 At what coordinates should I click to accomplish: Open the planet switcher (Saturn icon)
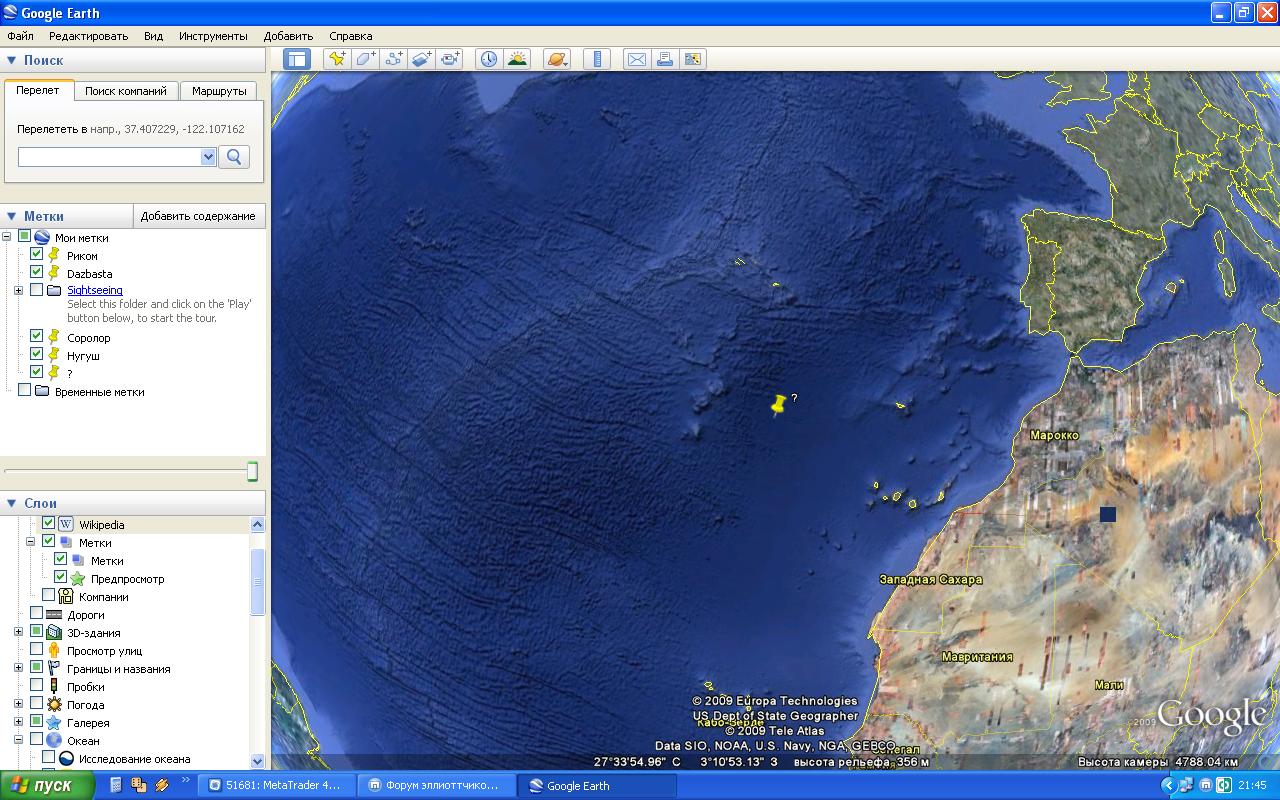[x=557, y=59]
